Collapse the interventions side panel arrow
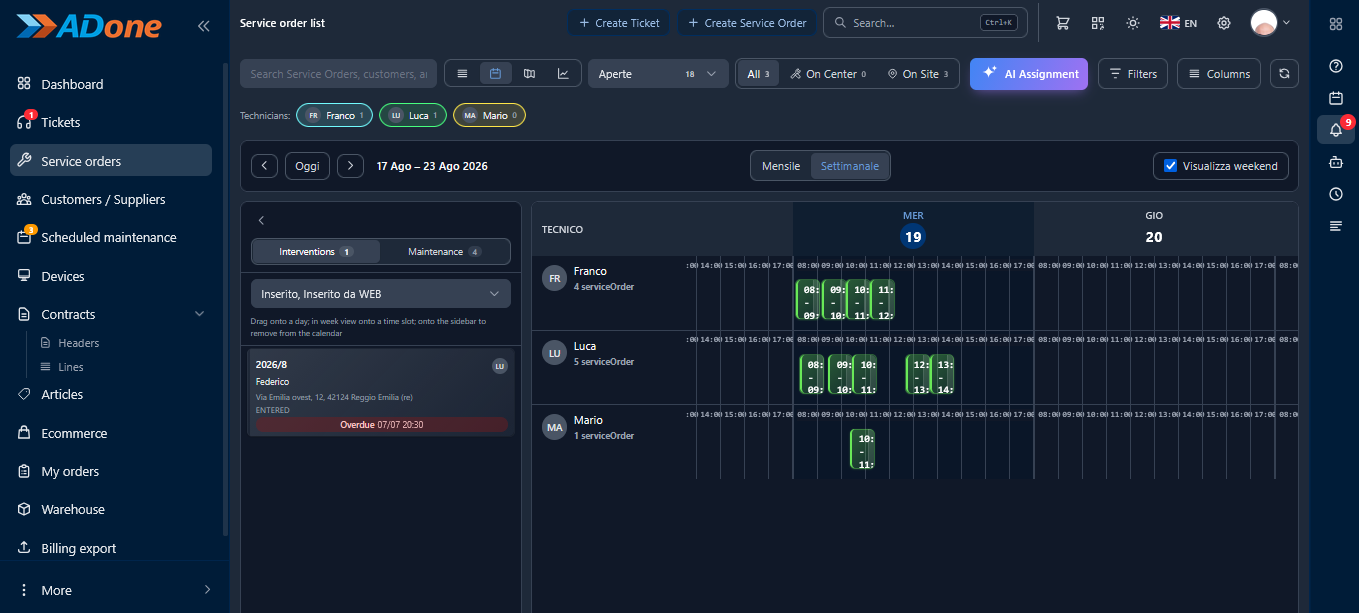Viewport: 1359px width, 613px height. (x=261, y=220)
